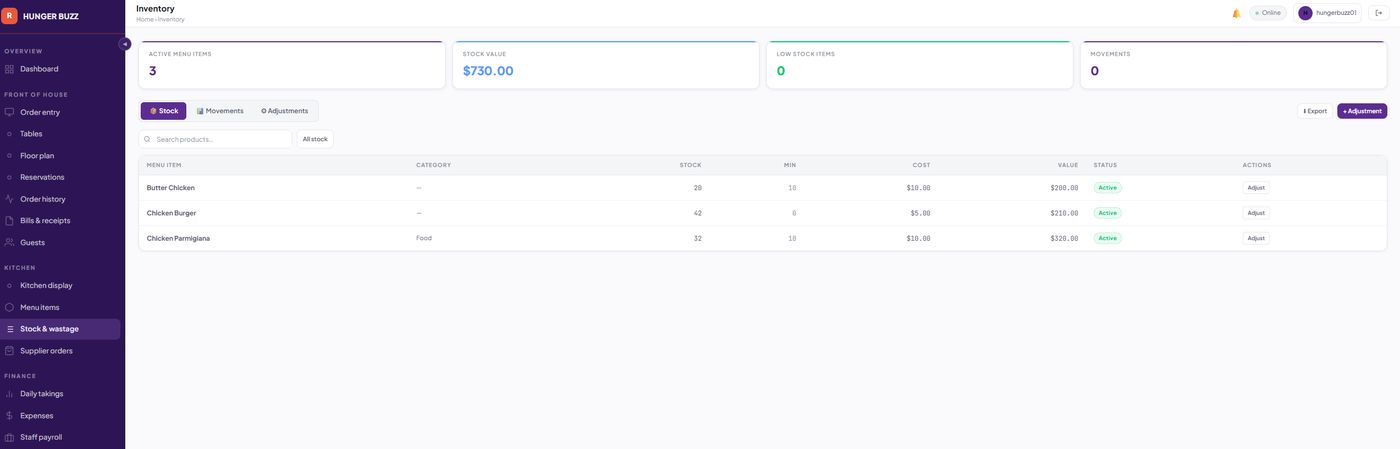Click the Search products field
The image size is (1400, 449).
[x=215, y=139]
